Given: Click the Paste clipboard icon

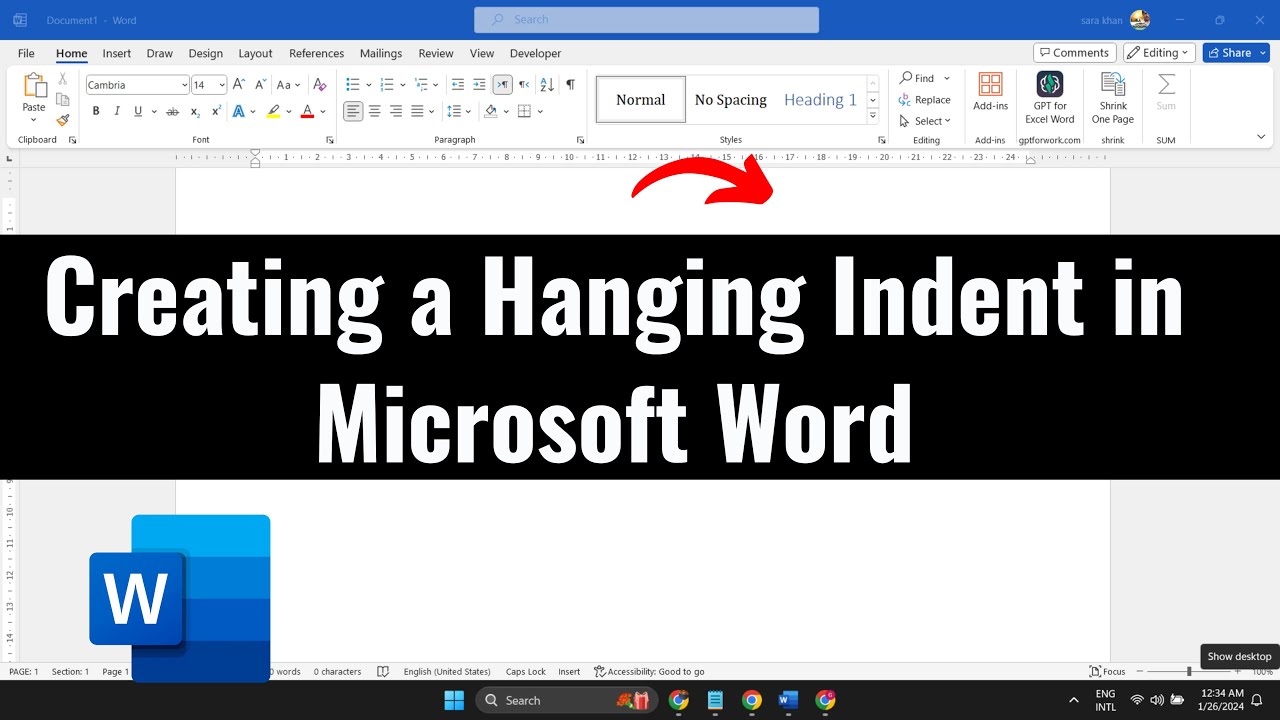Looking at the screenshot, I should [34, 86].
